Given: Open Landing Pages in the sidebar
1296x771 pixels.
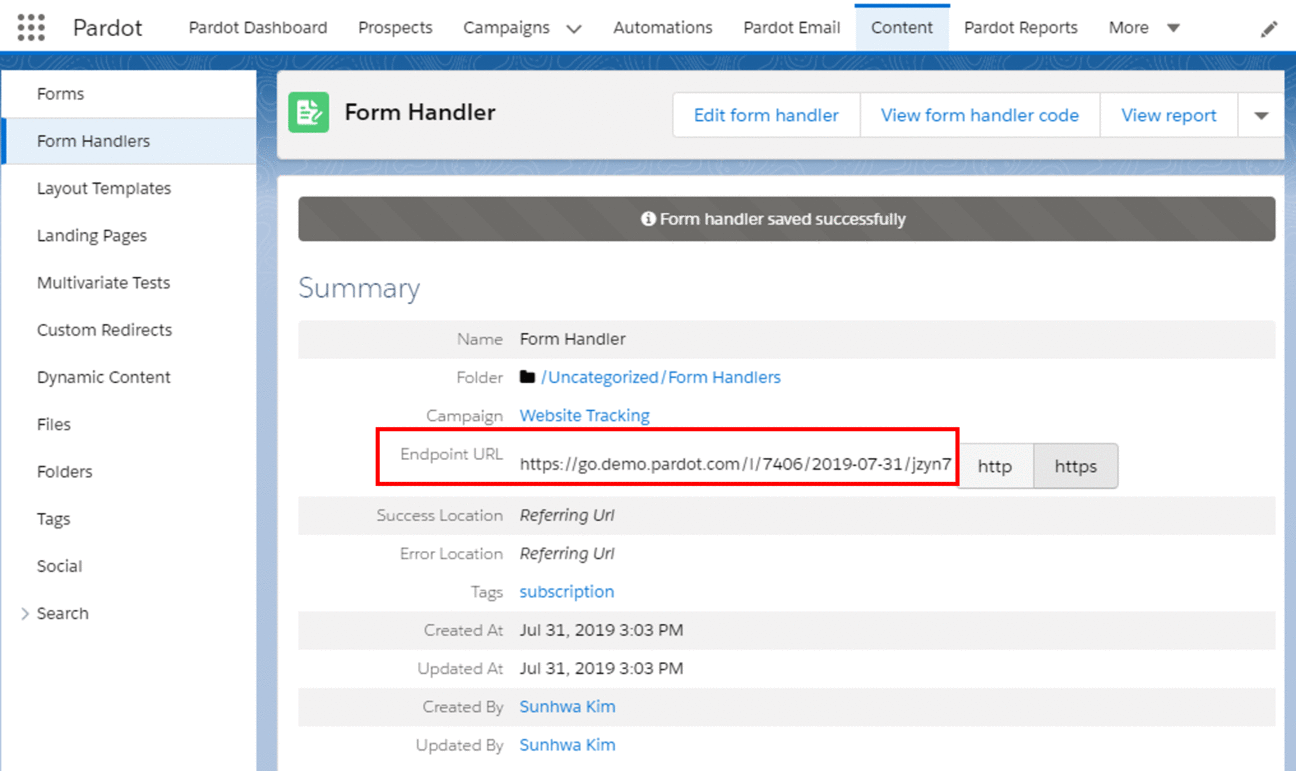Looking at the screenshot, I should [128, 235].
